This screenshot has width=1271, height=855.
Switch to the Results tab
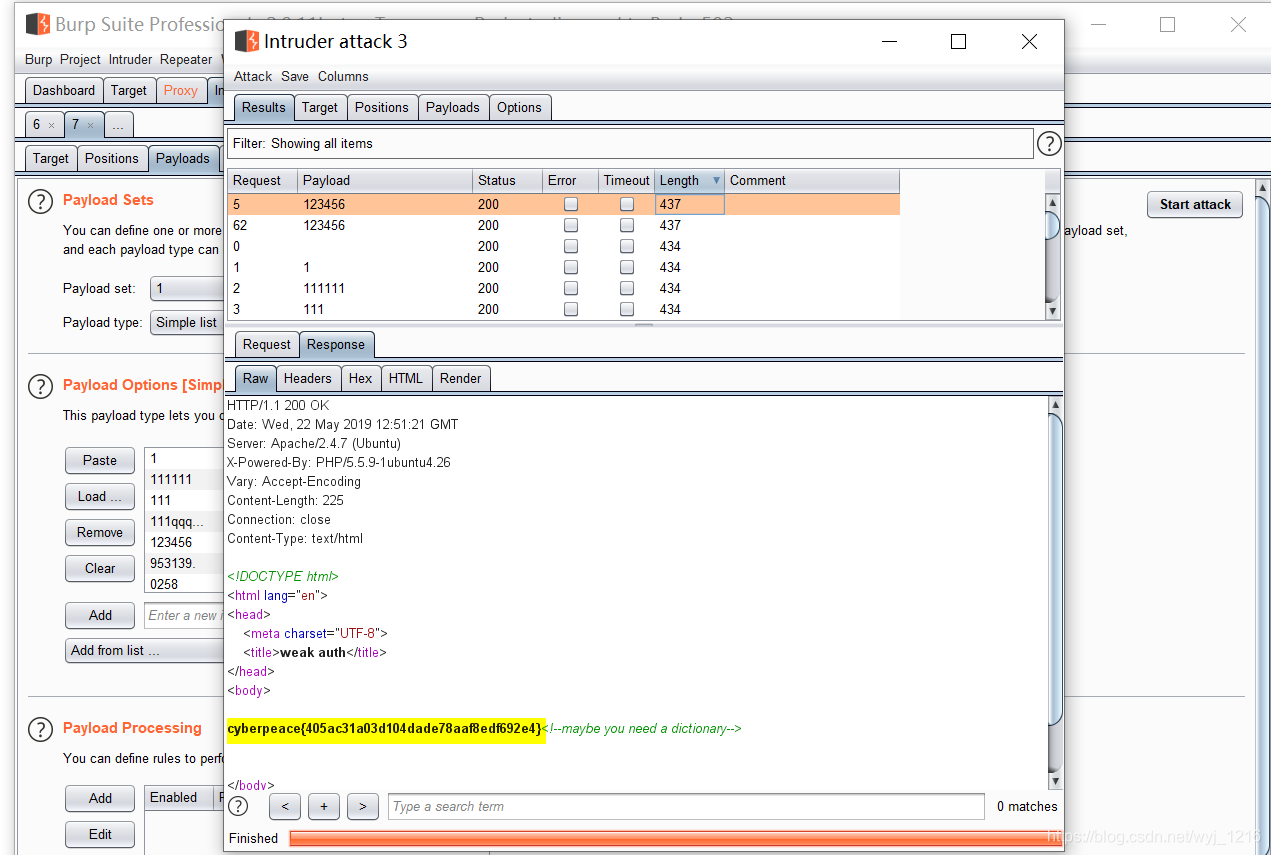coord(264,107)
